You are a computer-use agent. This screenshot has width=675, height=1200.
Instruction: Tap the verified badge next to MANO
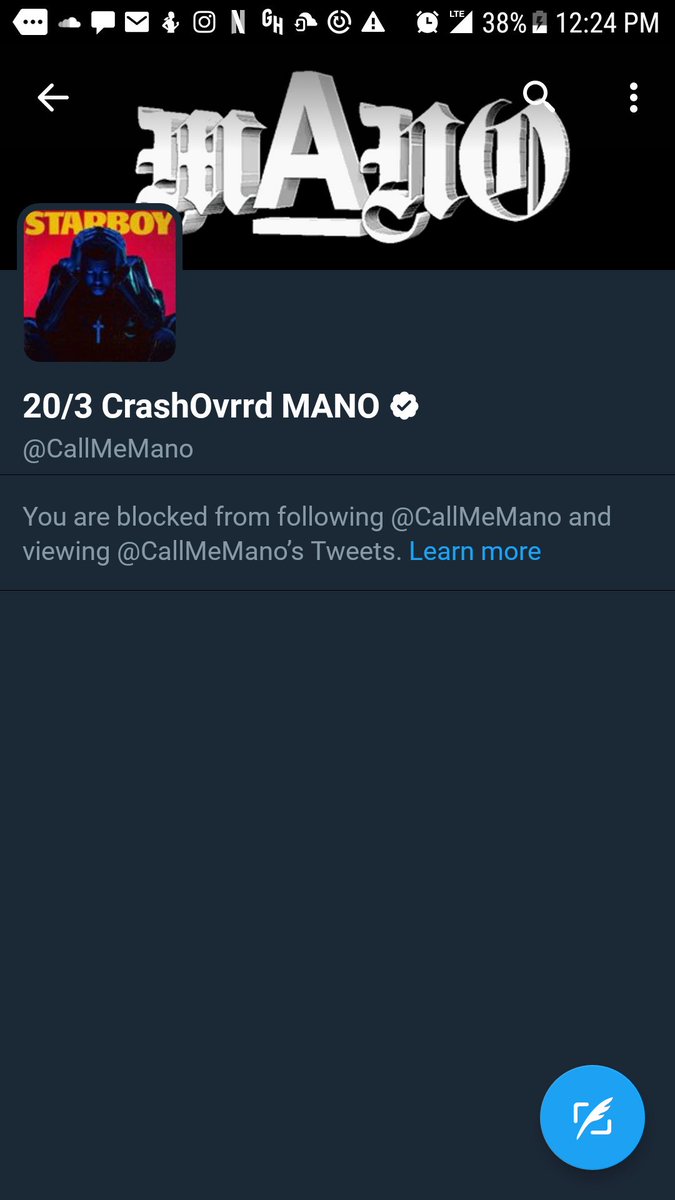[x=404, y=406]
